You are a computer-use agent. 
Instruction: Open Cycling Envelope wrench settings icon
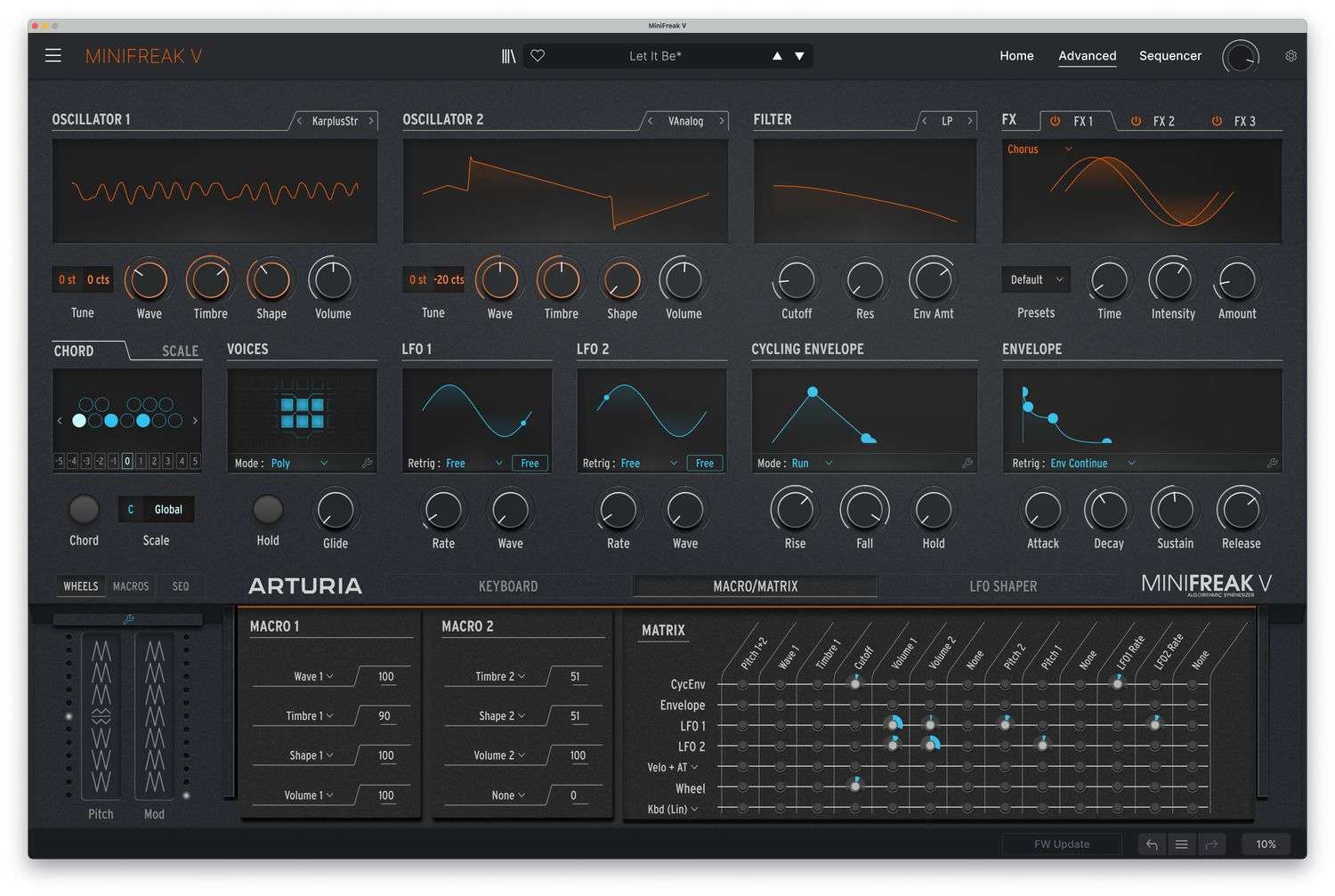click(967, 463)
